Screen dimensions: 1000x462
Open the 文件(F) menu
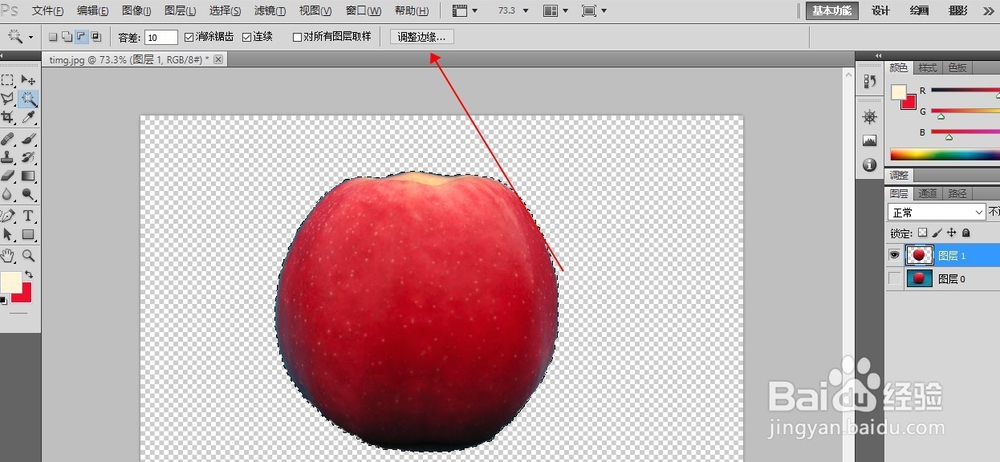coord(48,11)
